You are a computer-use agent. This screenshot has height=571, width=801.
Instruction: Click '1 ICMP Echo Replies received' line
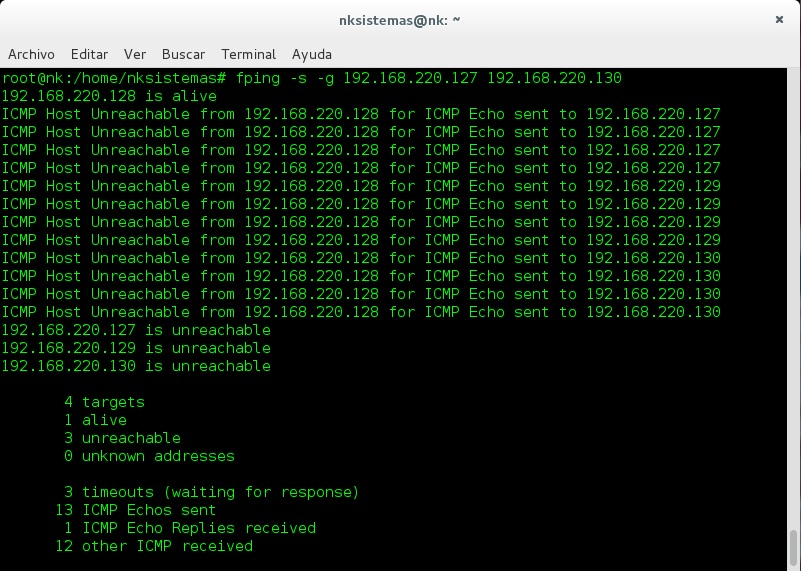tap(190, 528)
